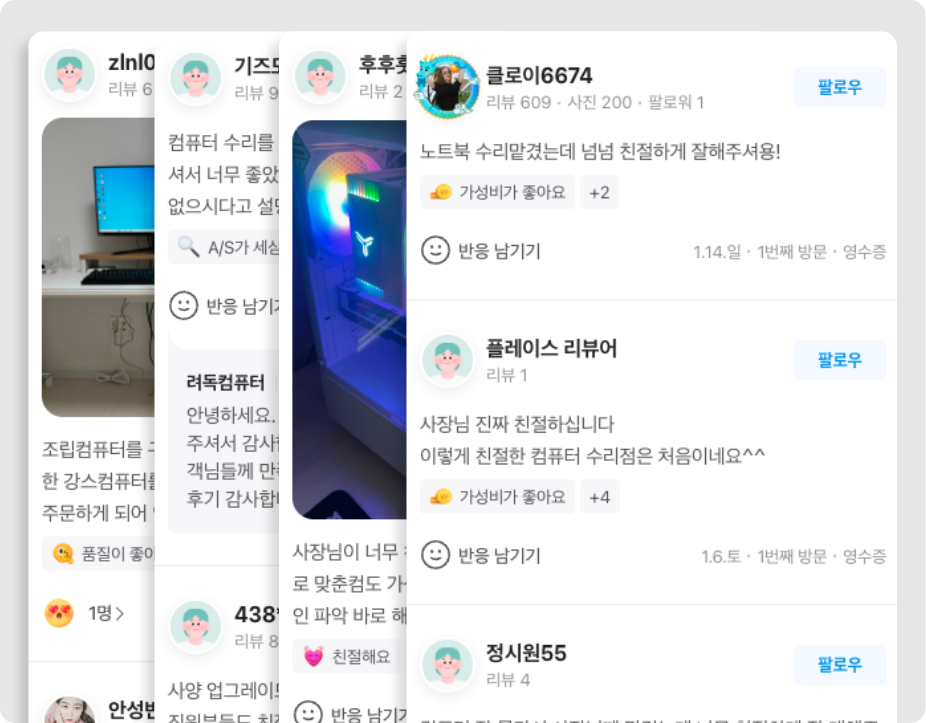Select the 품질이 좋아요 tag chip

coord(99,553)
